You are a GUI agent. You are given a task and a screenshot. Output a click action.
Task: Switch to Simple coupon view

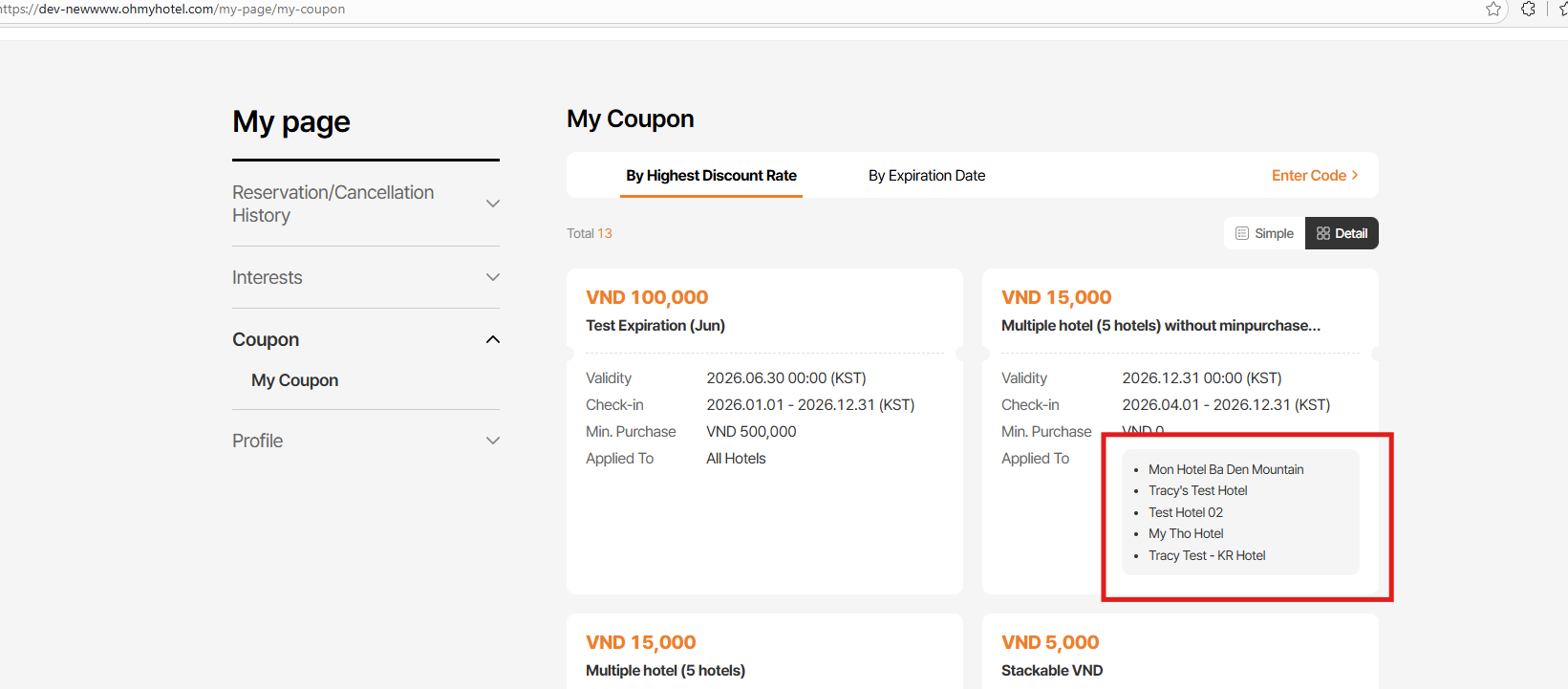point(1264,233)
